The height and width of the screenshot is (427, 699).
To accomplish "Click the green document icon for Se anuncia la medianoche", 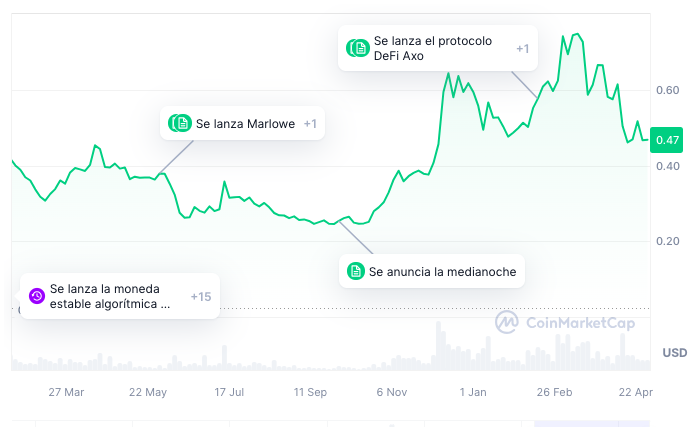I will click(356, 271).
